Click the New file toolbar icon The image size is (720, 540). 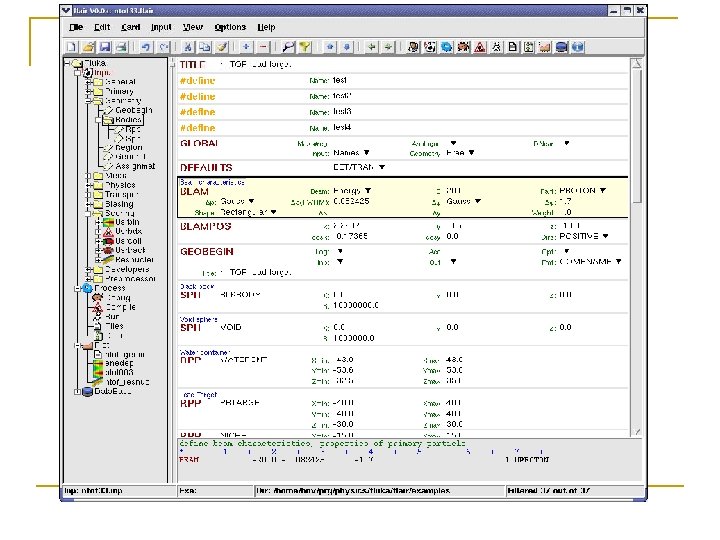[x=73, y=46]
